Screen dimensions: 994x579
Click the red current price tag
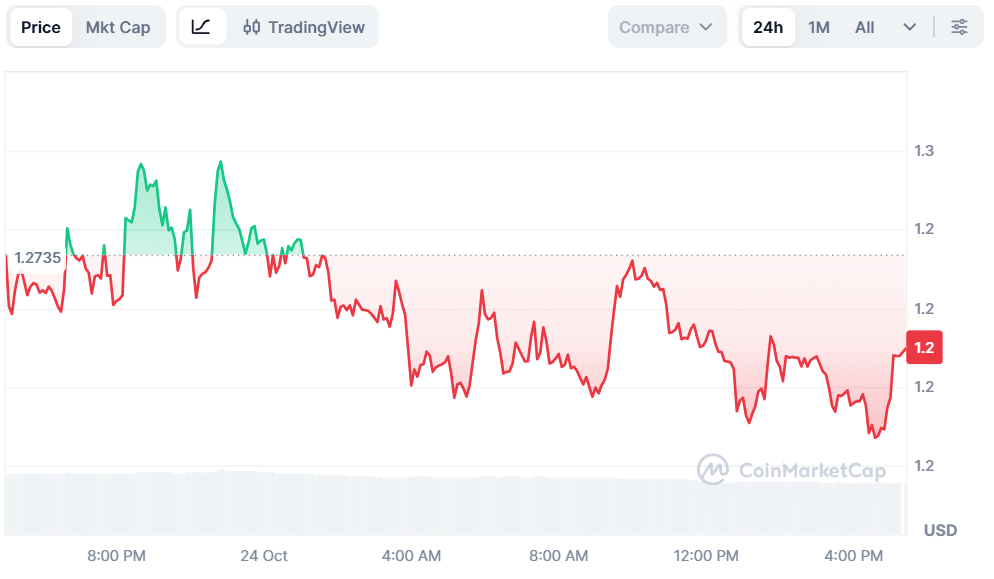point(923,348)
